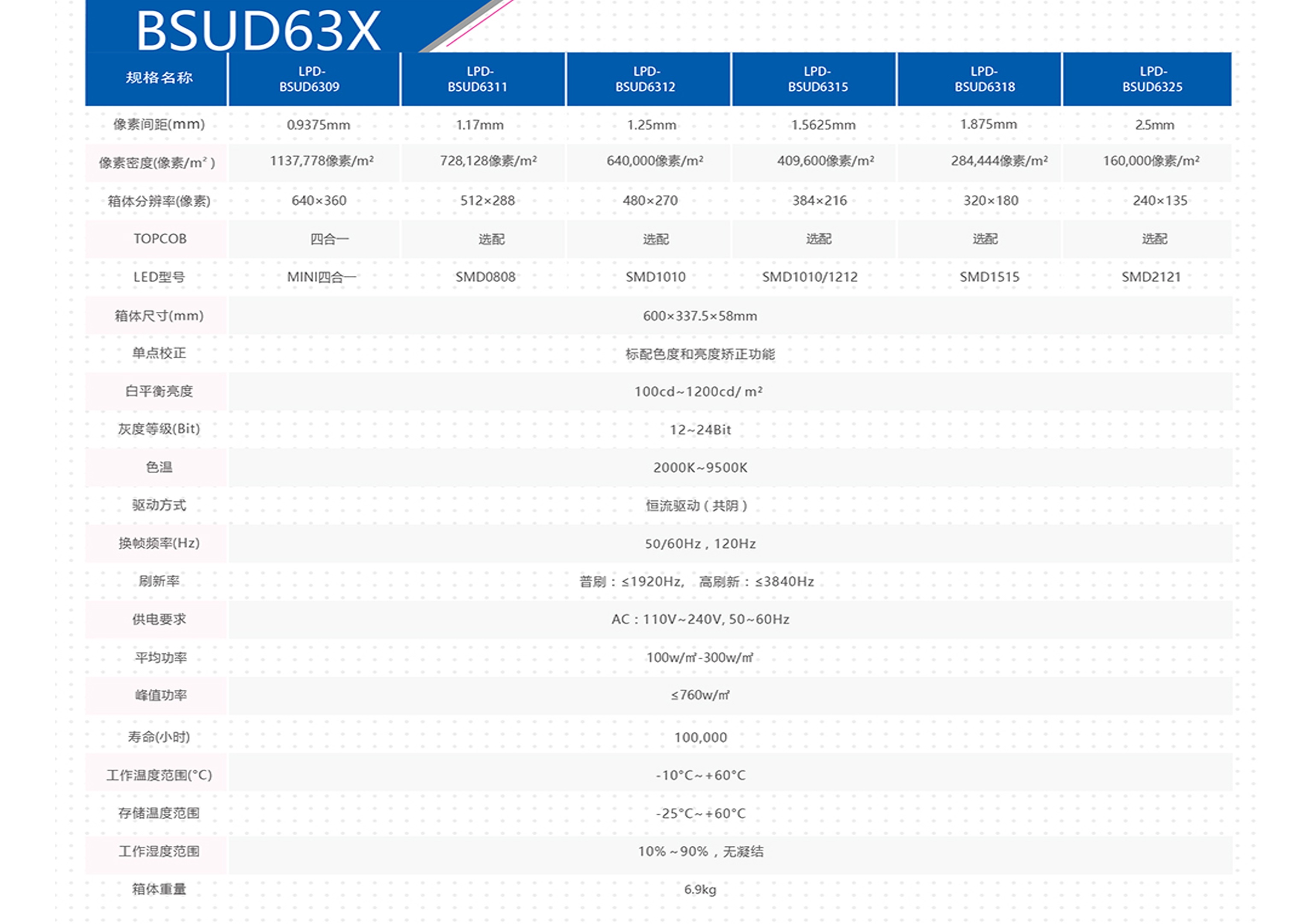
Task: Click the TOPCOB row label
Action: point(159,239)
